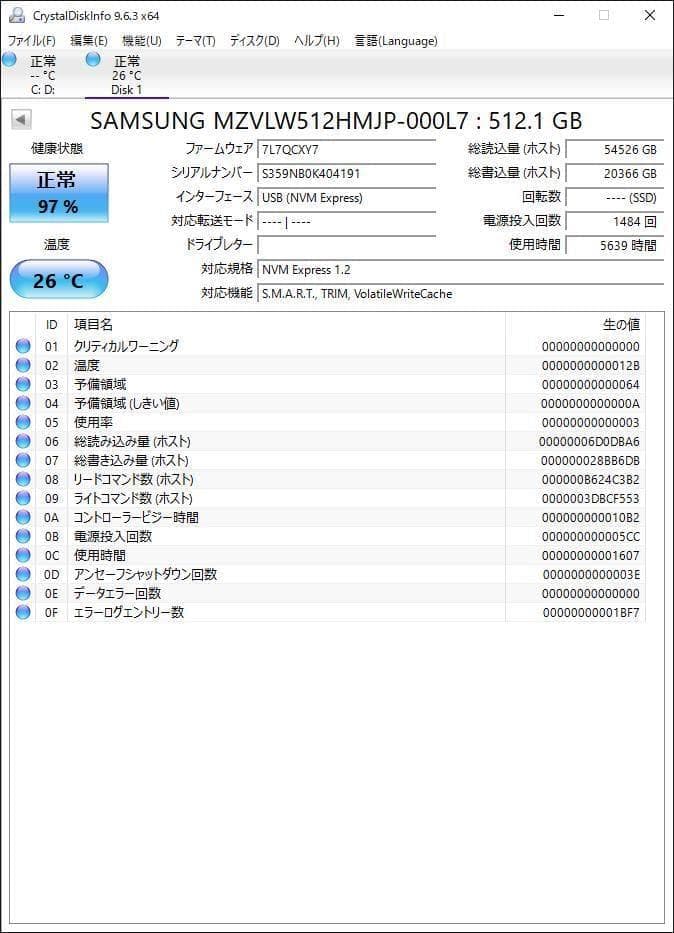Click raw value 0000000000003E
The height and width of the screenshot is (933, 674).
click(x=591, y=575)
